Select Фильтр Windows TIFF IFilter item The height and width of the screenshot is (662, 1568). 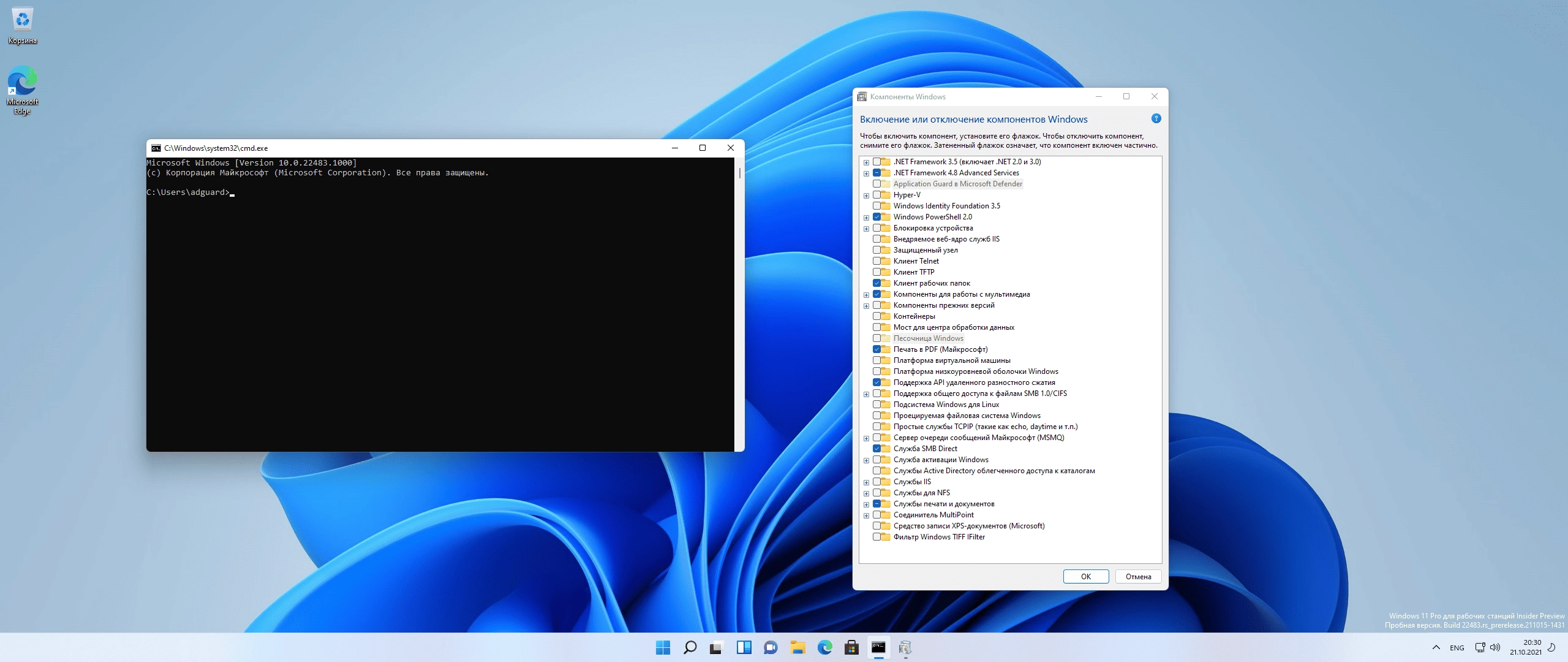939,537
